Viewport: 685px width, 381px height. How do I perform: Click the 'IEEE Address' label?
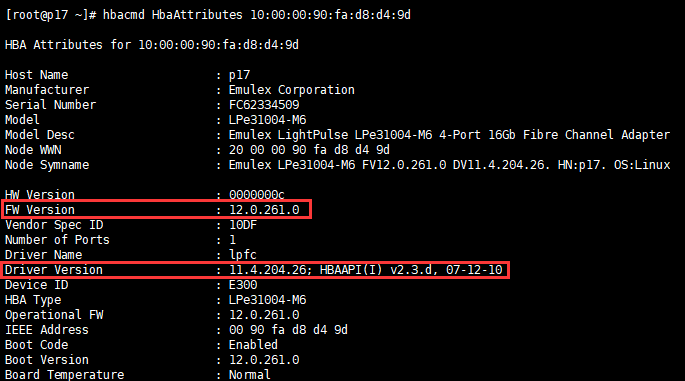click(47, 330)
